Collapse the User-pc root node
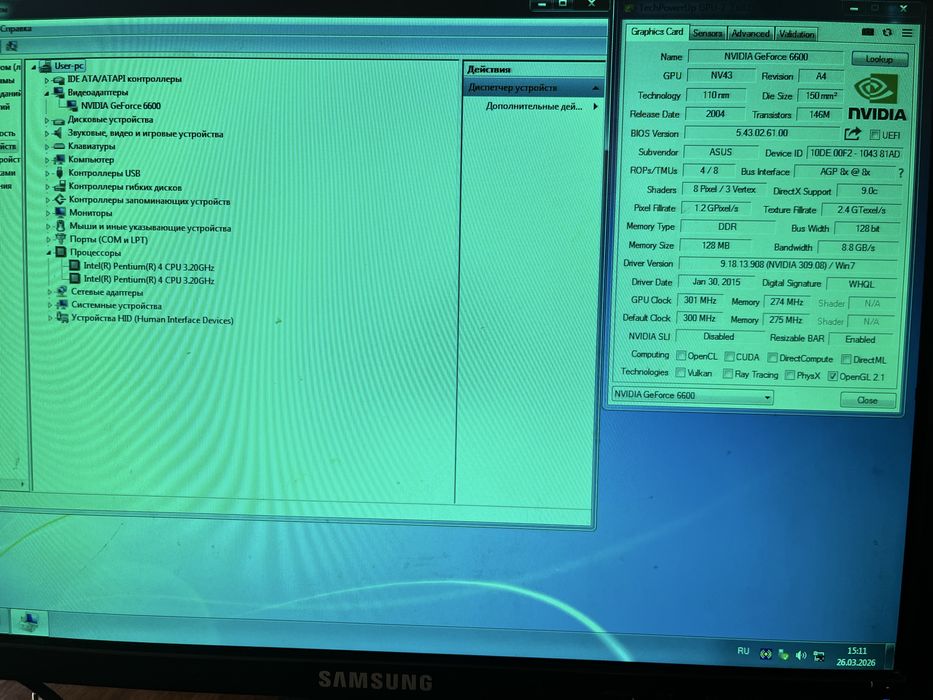 [x=34, y=67]
